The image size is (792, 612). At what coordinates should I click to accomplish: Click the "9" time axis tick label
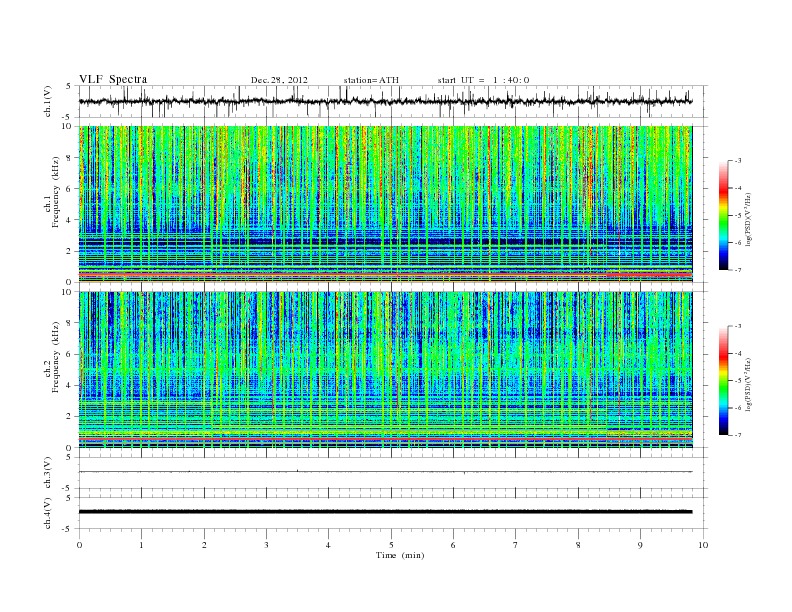[640, 545]
